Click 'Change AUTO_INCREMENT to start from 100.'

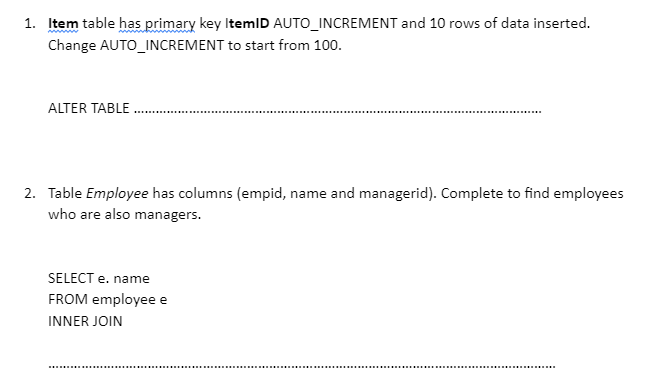click(x=195, y=45)
